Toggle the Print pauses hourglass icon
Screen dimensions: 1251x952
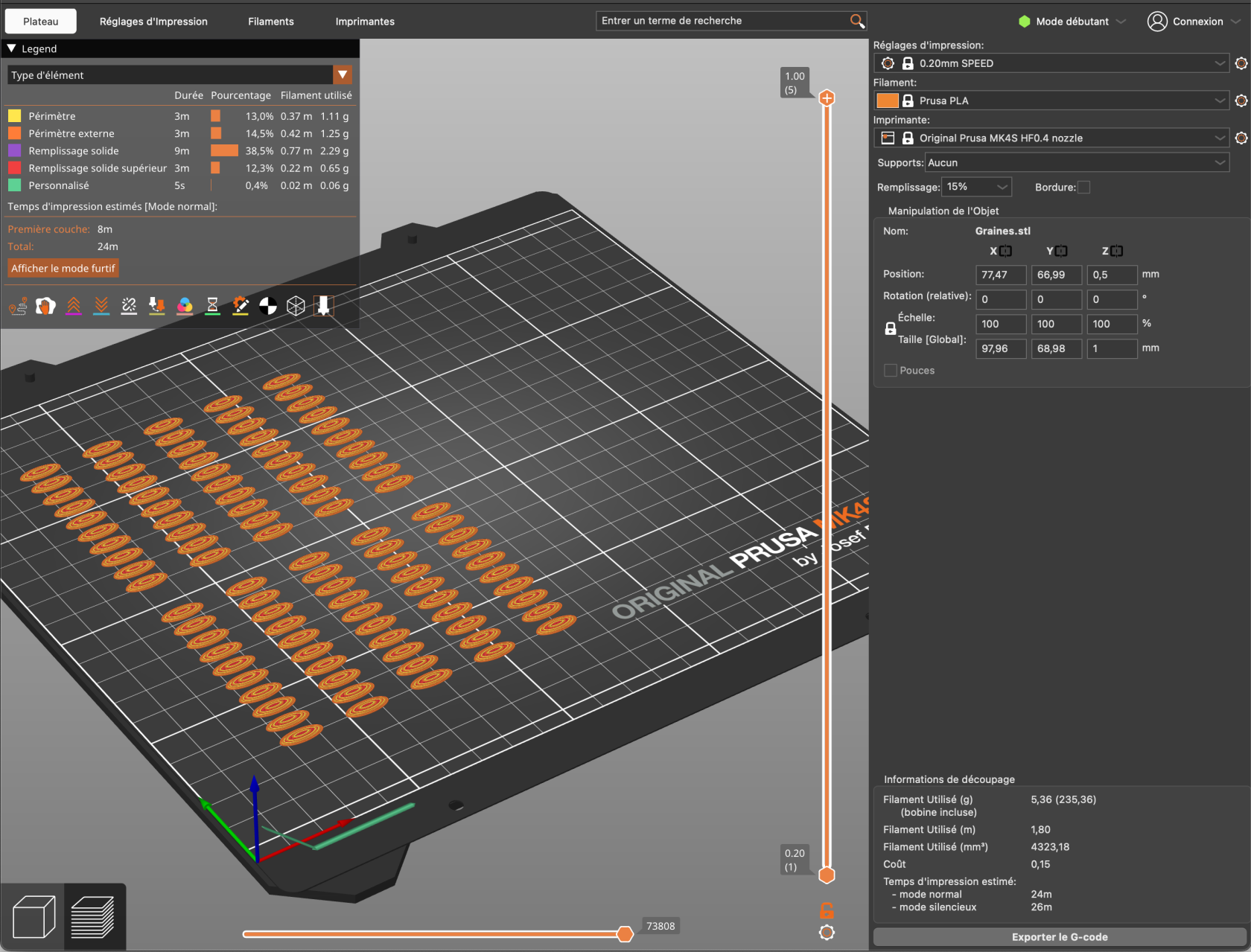pyautogui.click(x=212, y=306)
